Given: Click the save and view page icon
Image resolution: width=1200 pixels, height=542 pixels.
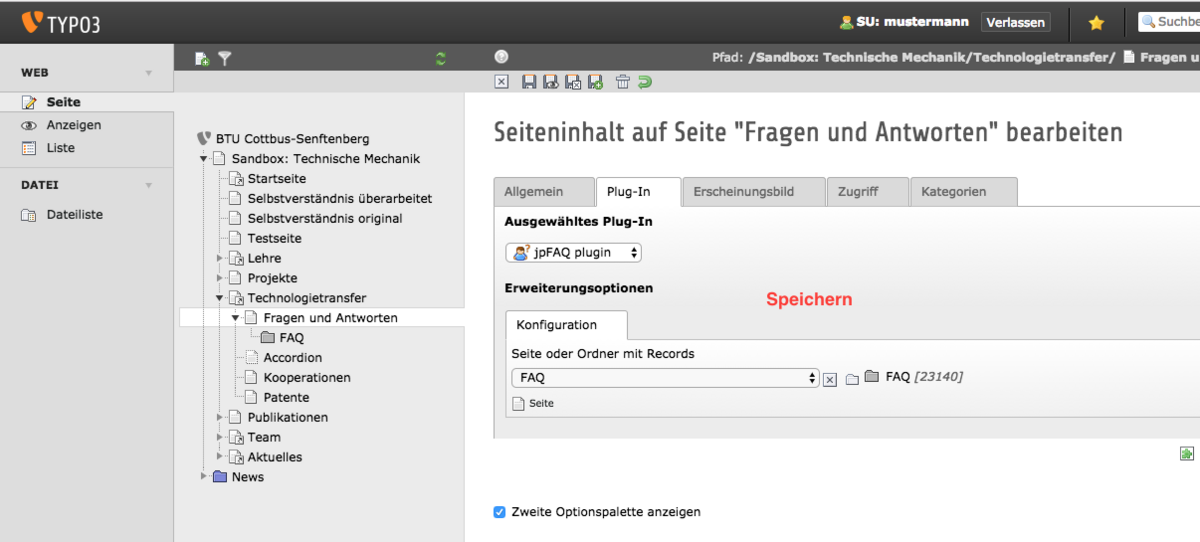Looking at the screenshot, I should tap(551, 82).
